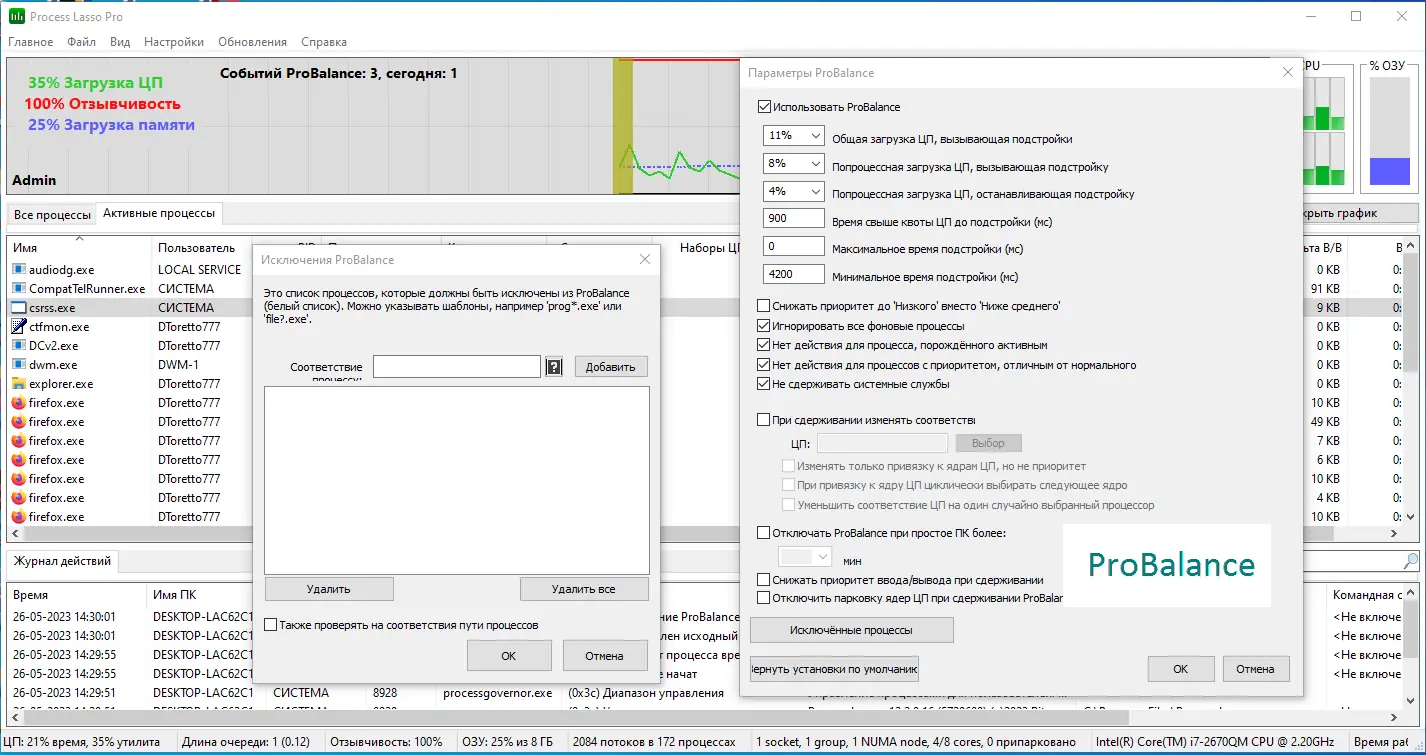Switch to the Активные процессы tab
Image resolution: width=1426 pixels, height=755 pixels.
click(159, 214)
